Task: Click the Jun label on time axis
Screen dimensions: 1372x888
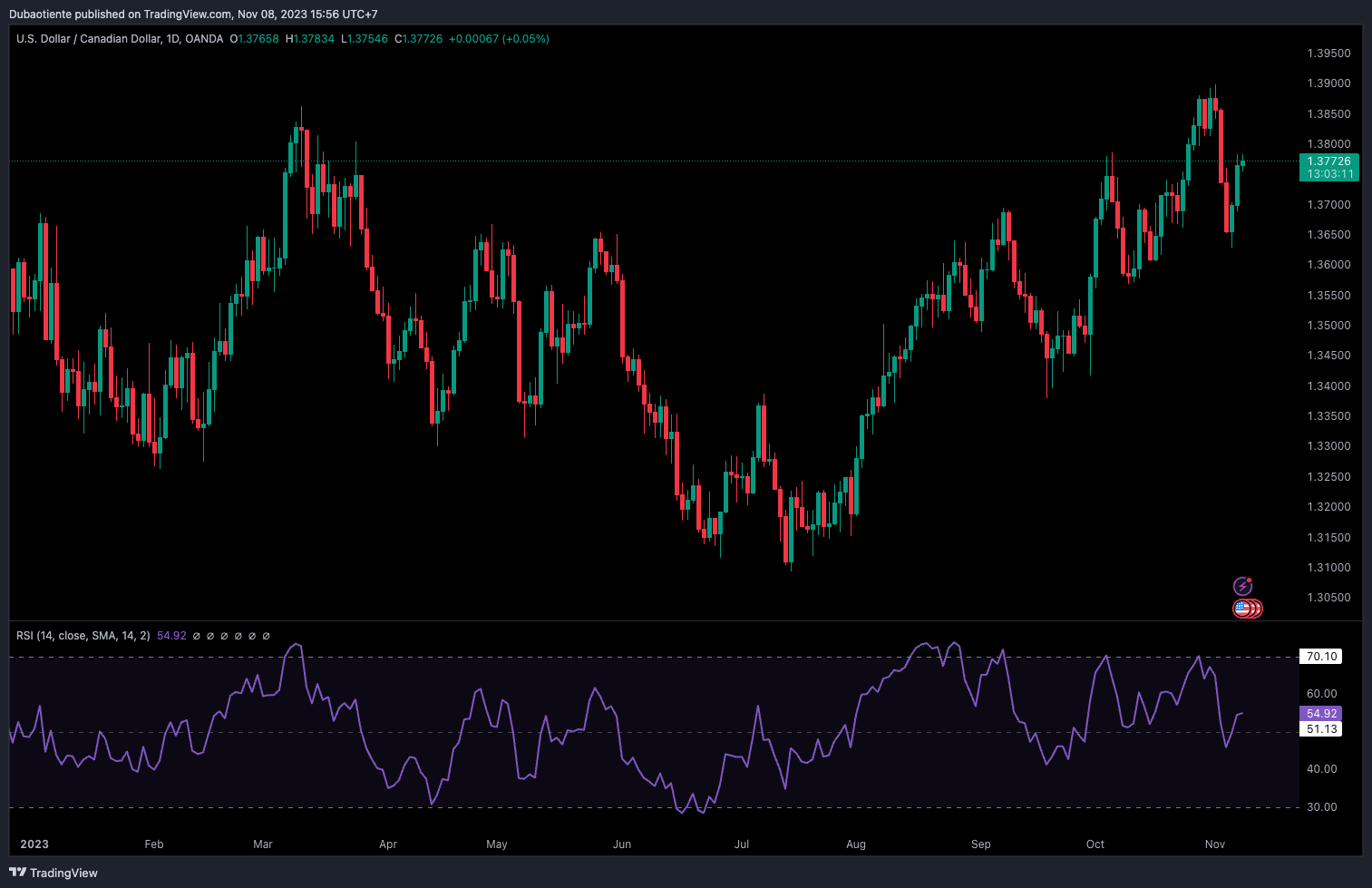Action: pos(622,844)
